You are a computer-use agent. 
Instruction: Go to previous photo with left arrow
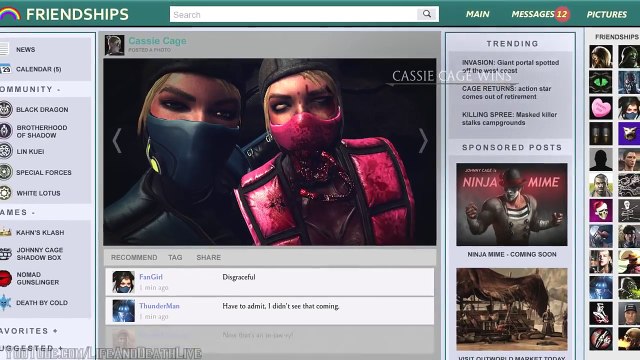[x=117, y=141]
